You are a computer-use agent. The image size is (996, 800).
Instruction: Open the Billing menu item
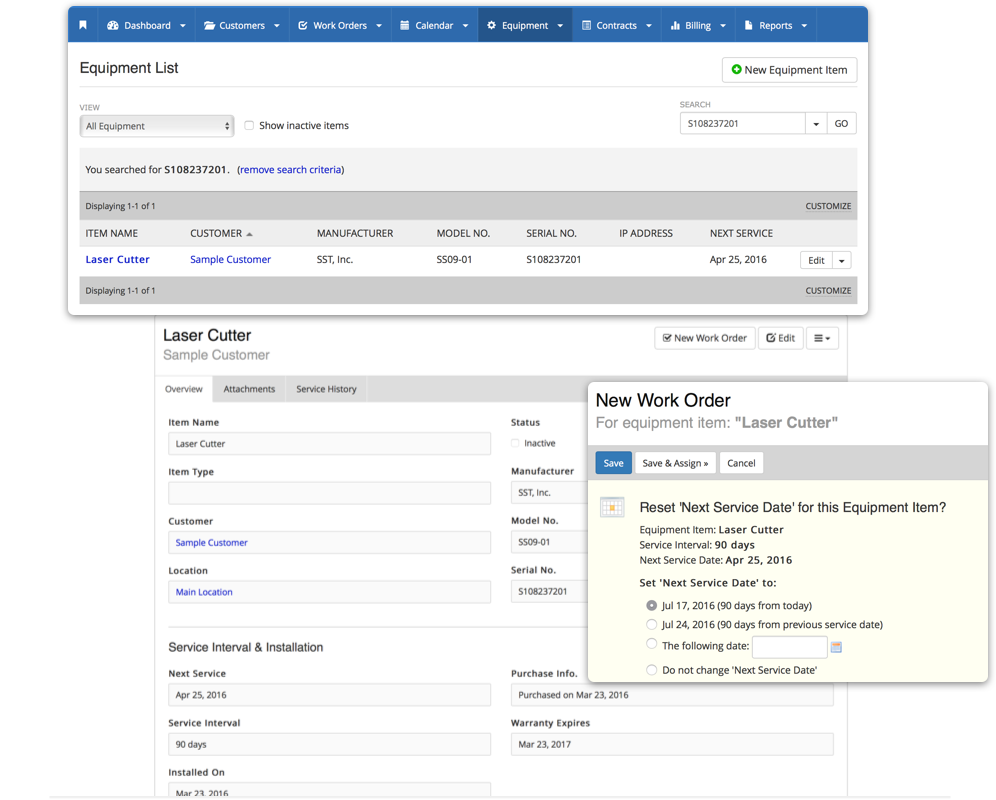(698, 25)
